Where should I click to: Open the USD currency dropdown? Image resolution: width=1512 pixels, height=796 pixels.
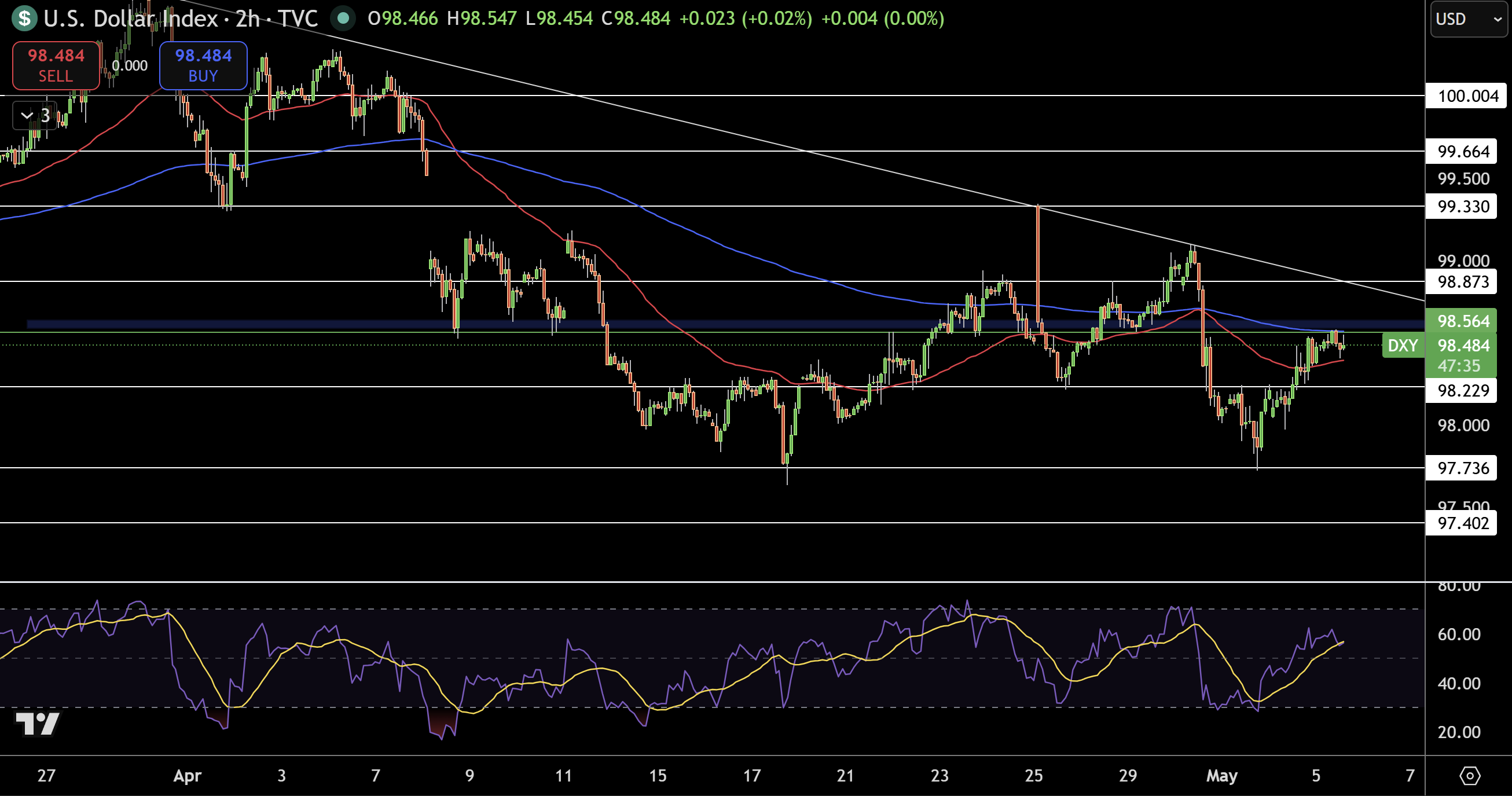point(1469,19)
